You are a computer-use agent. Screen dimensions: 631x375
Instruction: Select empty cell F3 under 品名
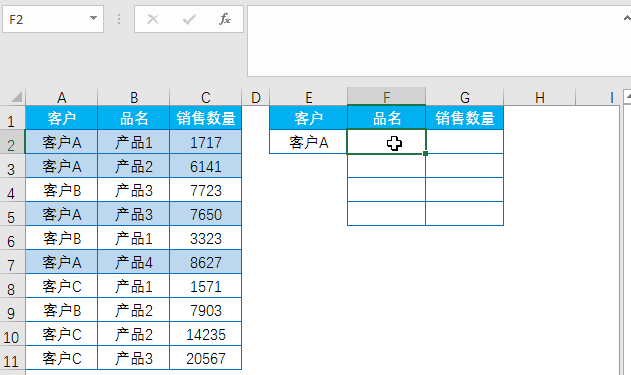point(386,166)
